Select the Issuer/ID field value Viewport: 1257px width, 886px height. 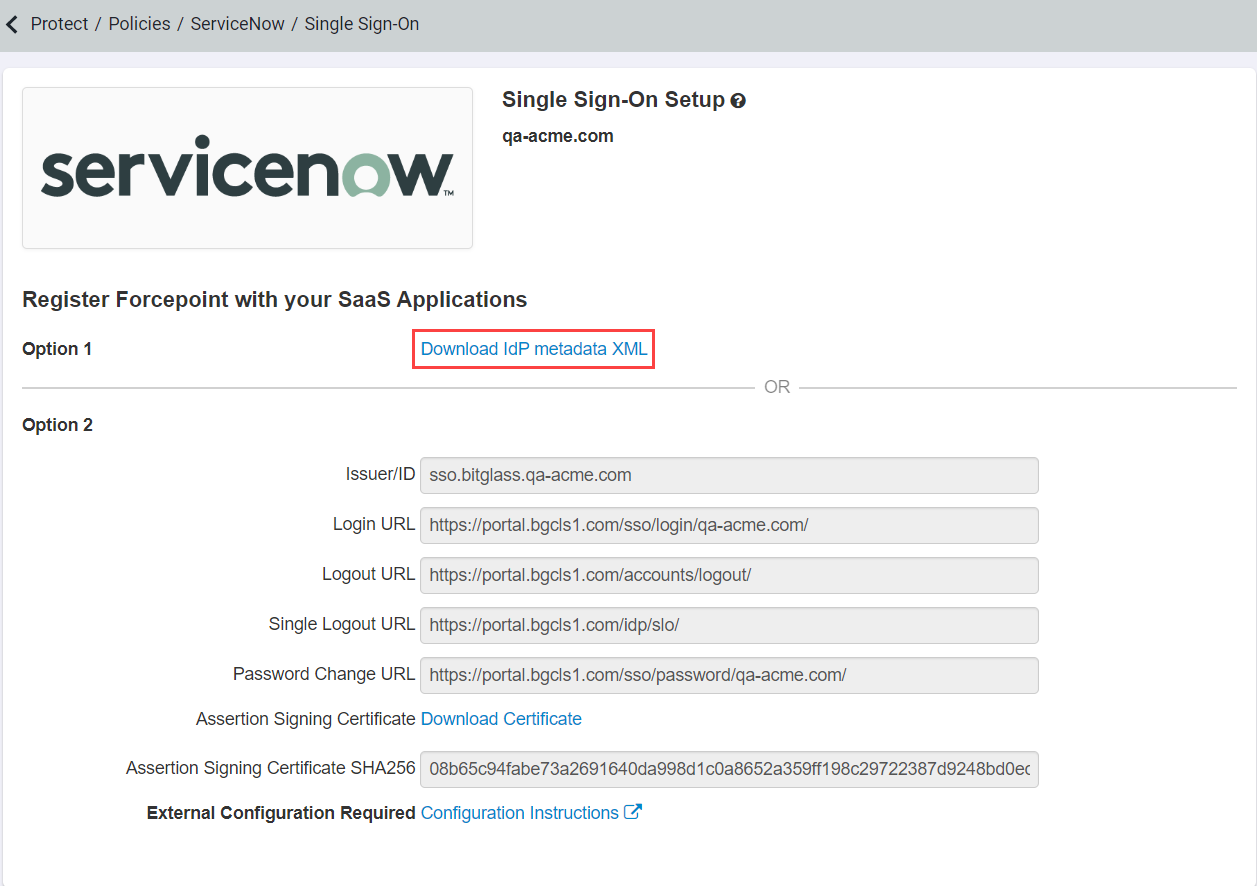tap(730, 475)
